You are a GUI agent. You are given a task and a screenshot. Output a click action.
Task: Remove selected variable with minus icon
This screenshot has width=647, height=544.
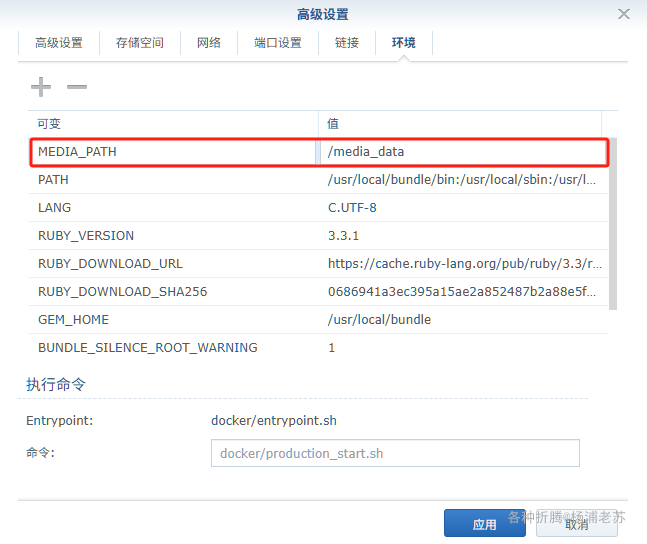pos(77,87)
